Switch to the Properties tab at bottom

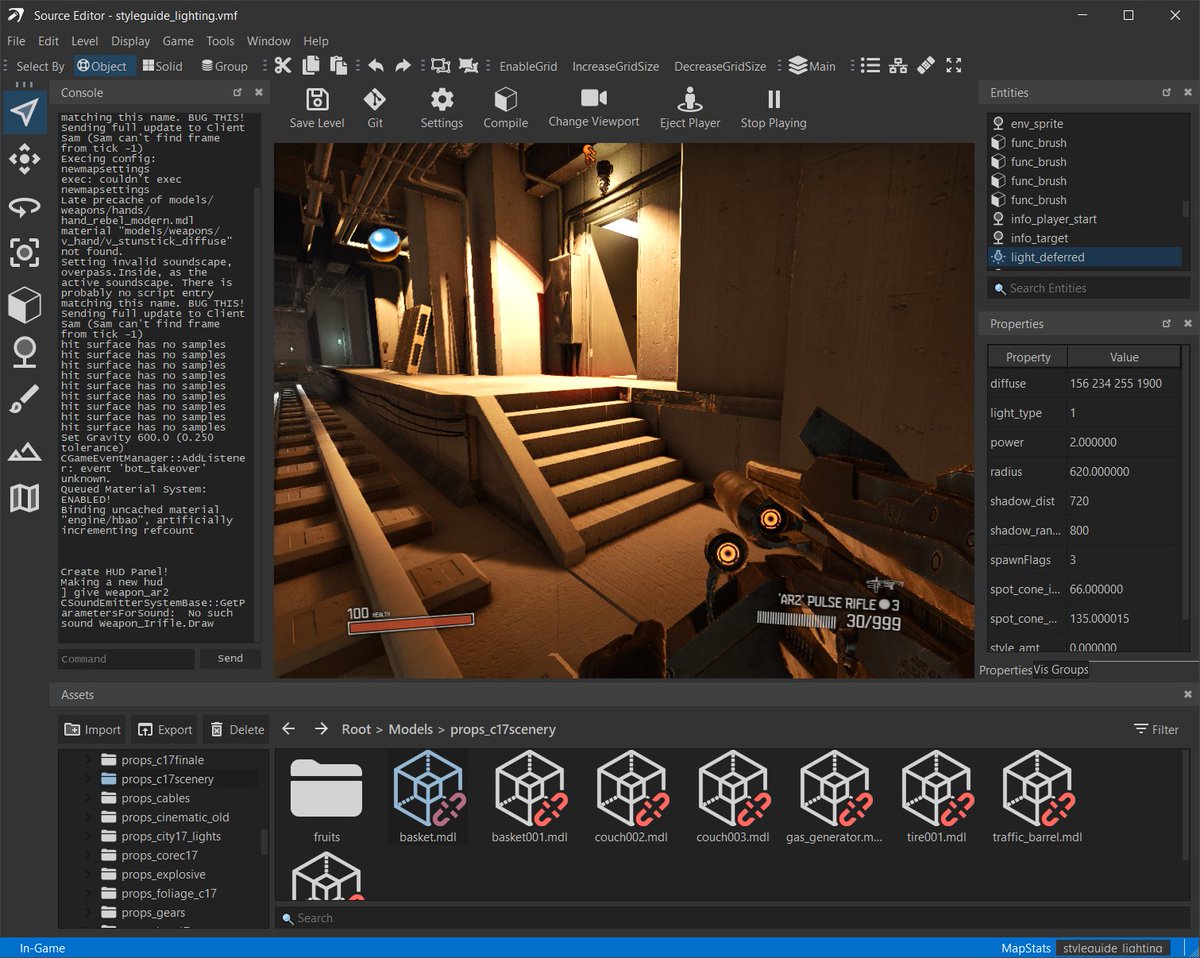[x=1005, y=670]
